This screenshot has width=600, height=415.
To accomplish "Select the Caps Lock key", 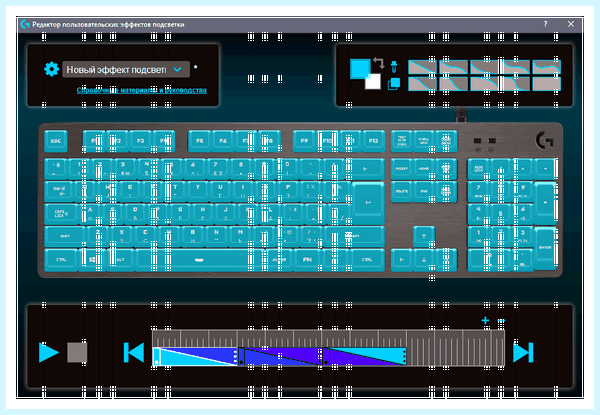I will coord(61,214).
